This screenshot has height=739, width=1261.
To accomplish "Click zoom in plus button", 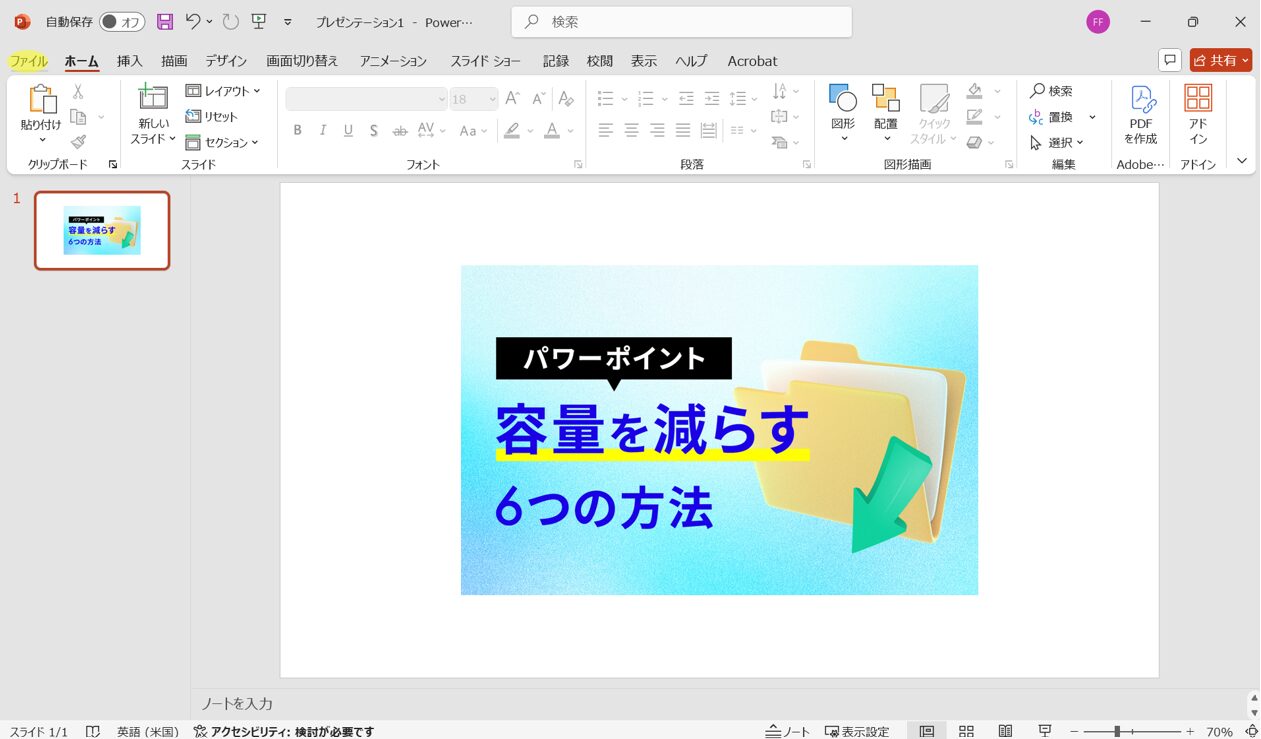I will pyautogui.click(x=1190, y=731).
